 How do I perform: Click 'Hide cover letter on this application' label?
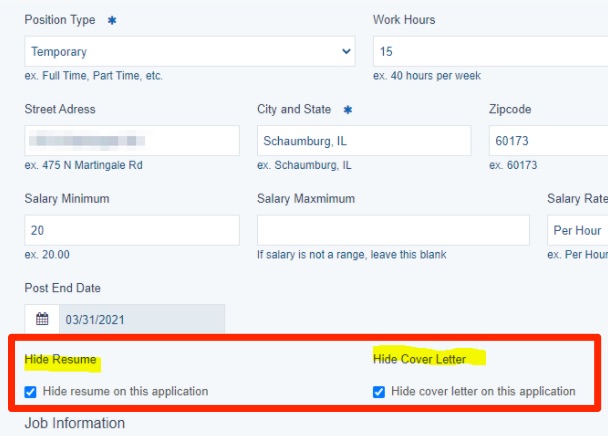[x=483, y=391]
